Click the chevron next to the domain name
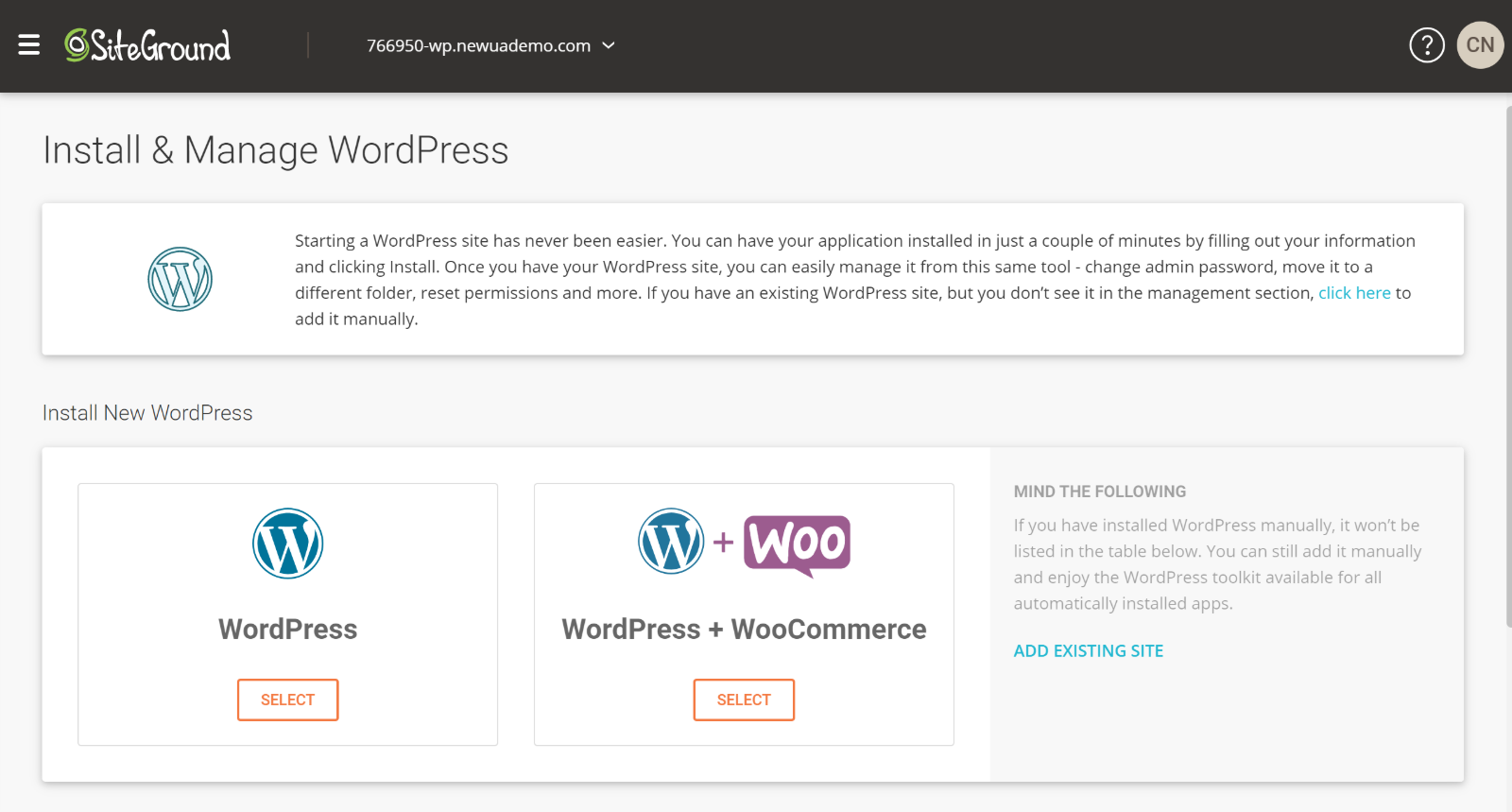The height and width of the screenshot is (812, 1512). pos(609,45)
